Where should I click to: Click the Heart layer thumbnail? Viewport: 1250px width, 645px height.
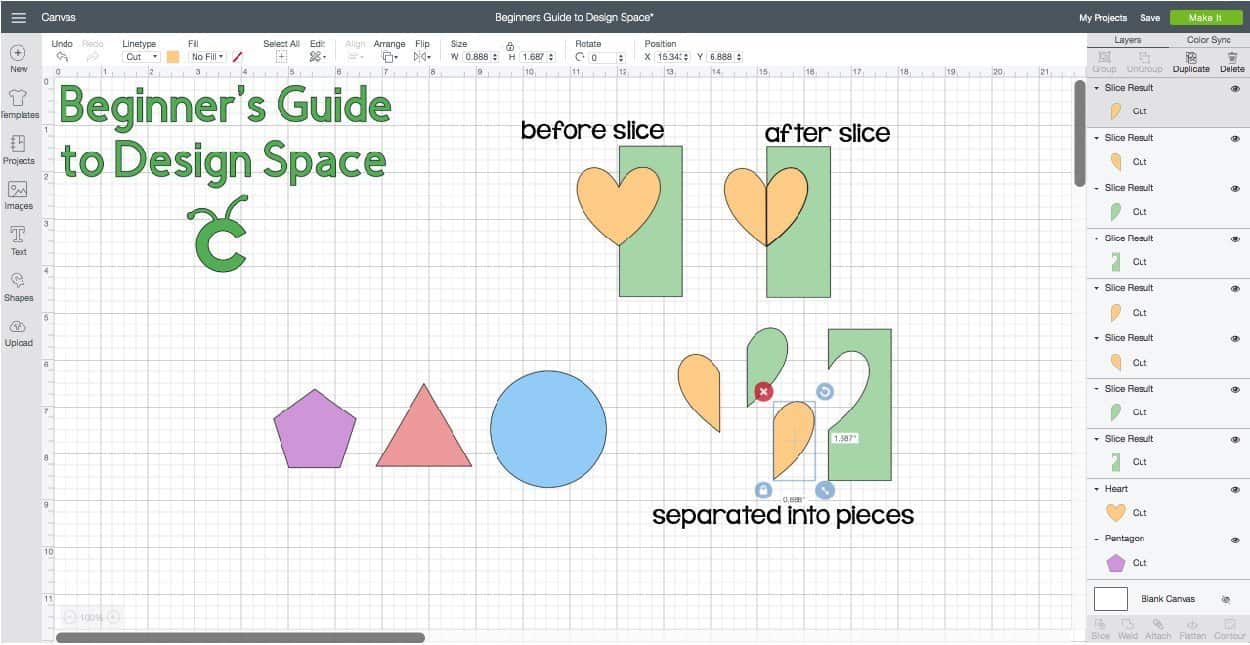(1115, 512)
